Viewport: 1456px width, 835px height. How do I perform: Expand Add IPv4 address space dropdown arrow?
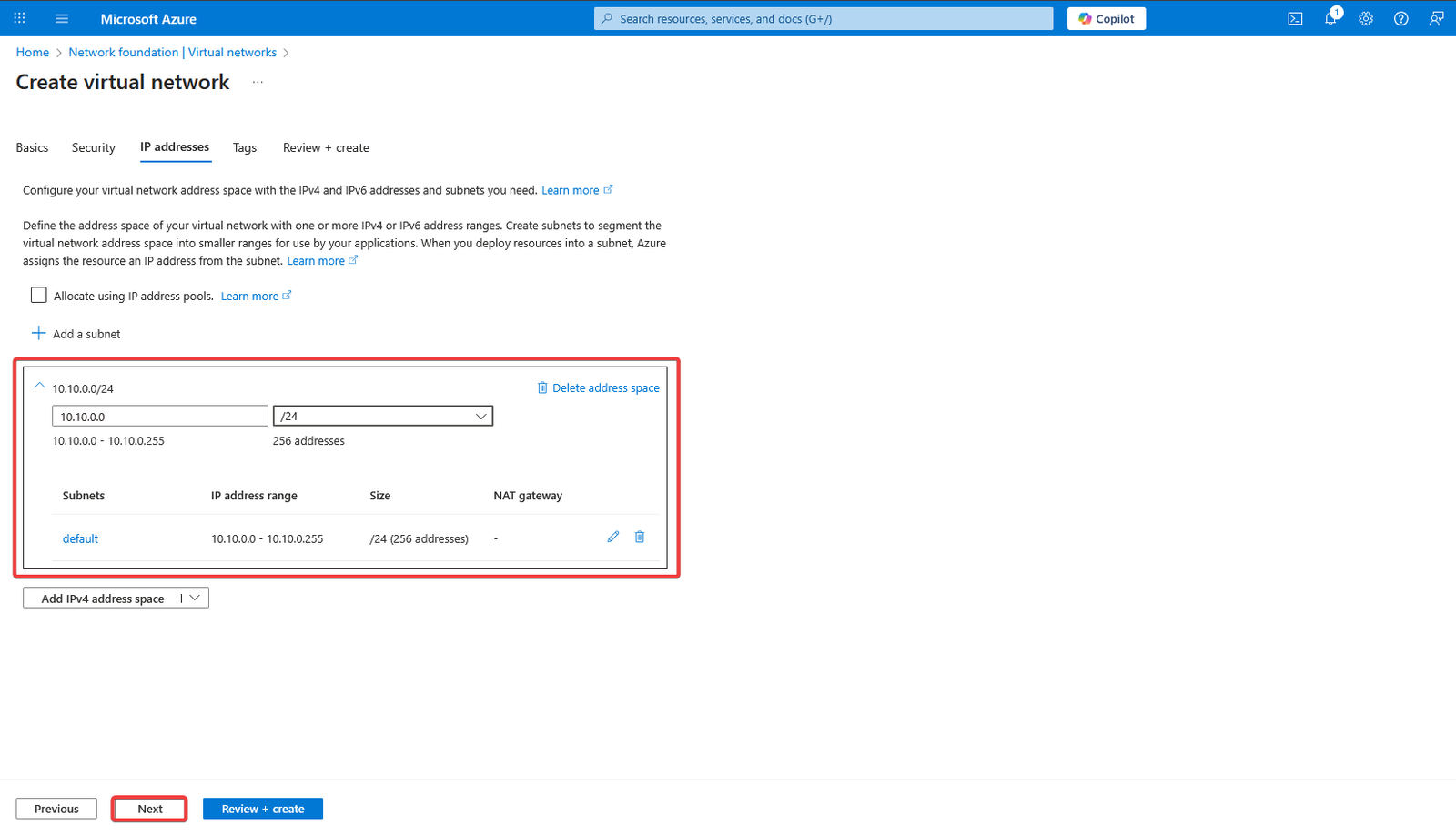click(x=195, y=599)
